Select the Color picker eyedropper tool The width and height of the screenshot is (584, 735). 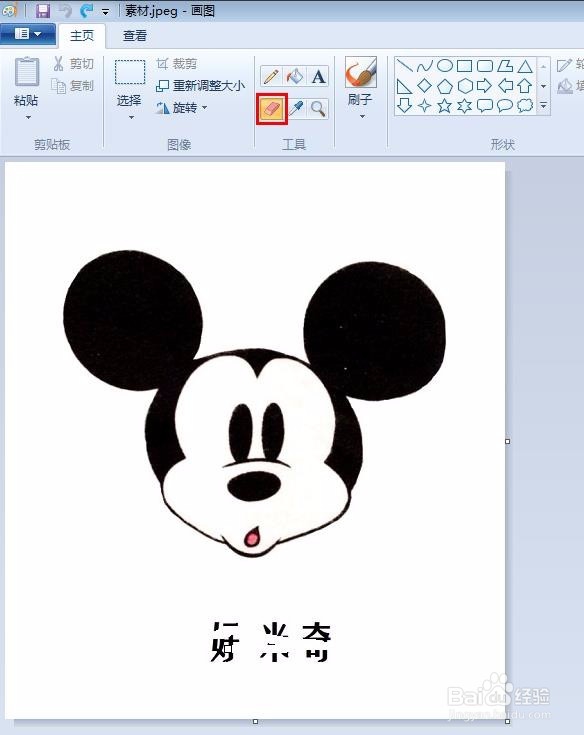coord(295,109)
